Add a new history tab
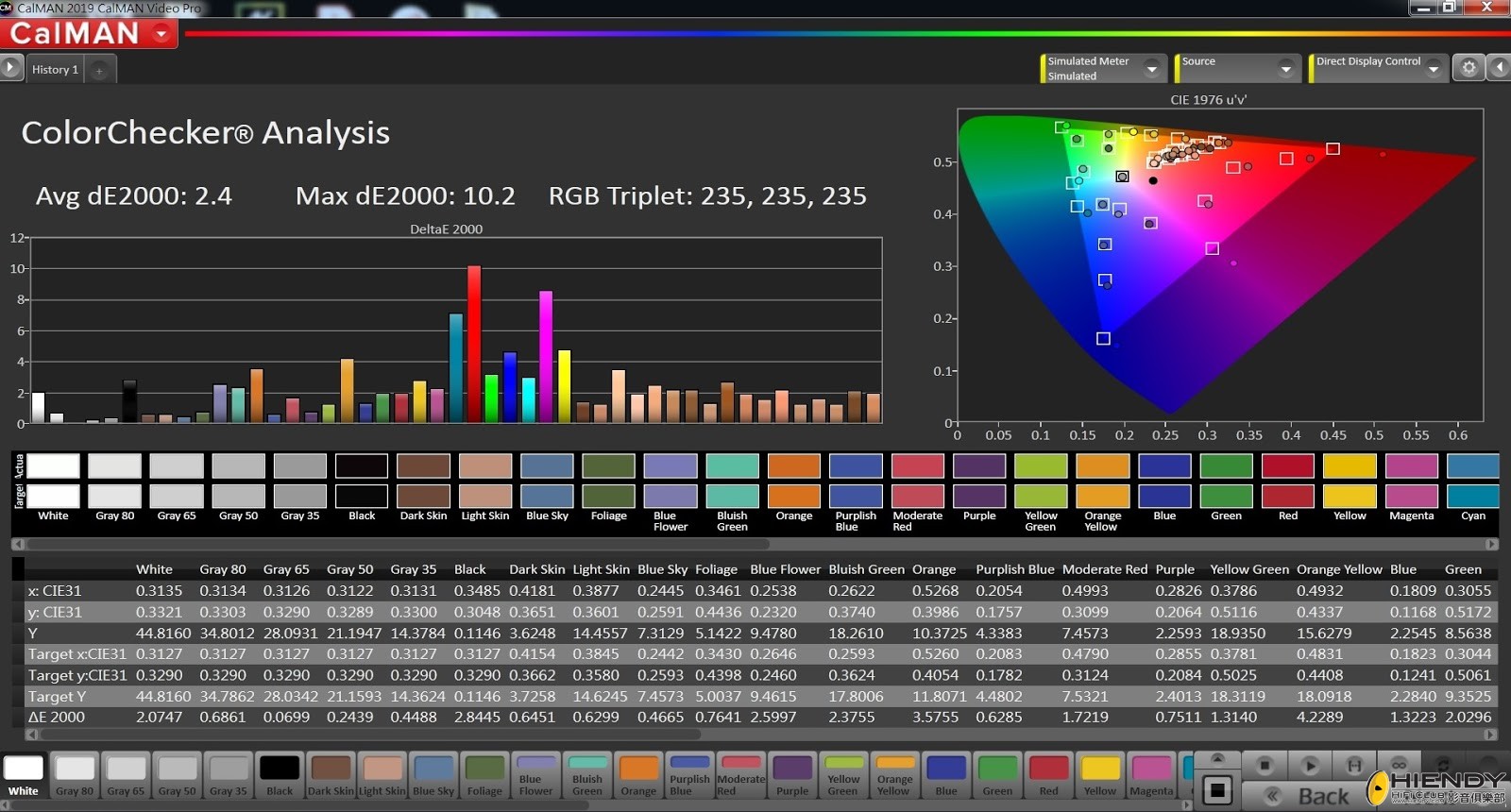Image resolution: width=1511 pixels, height=812 pixels. (99, 70)
